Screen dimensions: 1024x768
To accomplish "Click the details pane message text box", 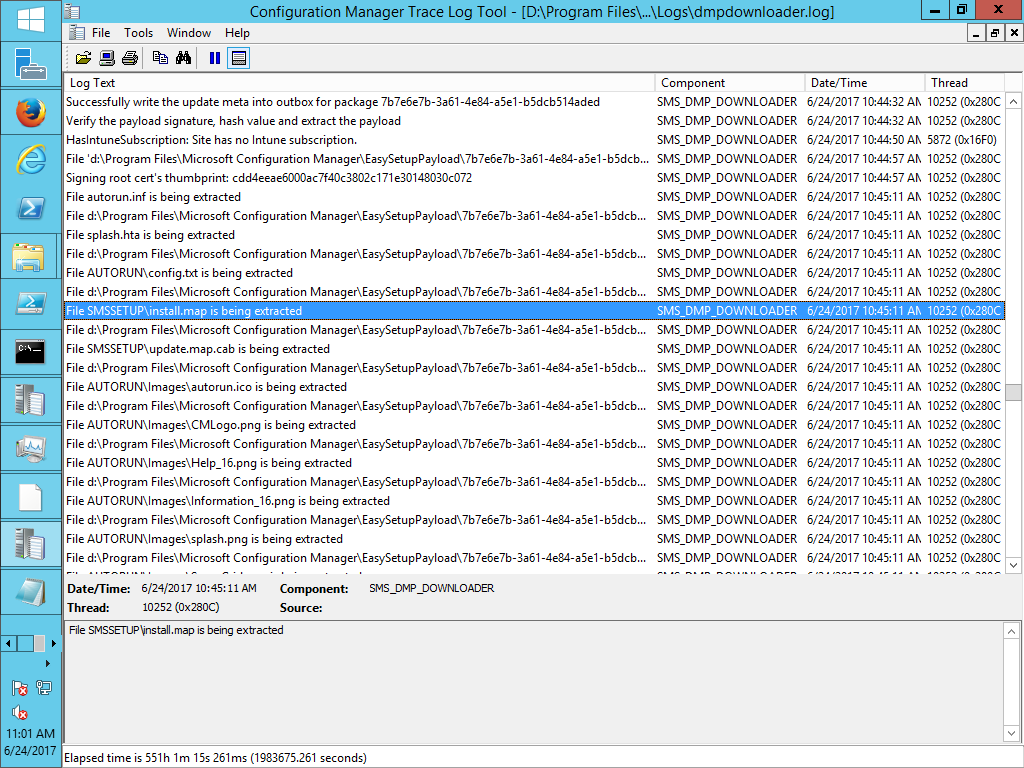I will point(534,682).
